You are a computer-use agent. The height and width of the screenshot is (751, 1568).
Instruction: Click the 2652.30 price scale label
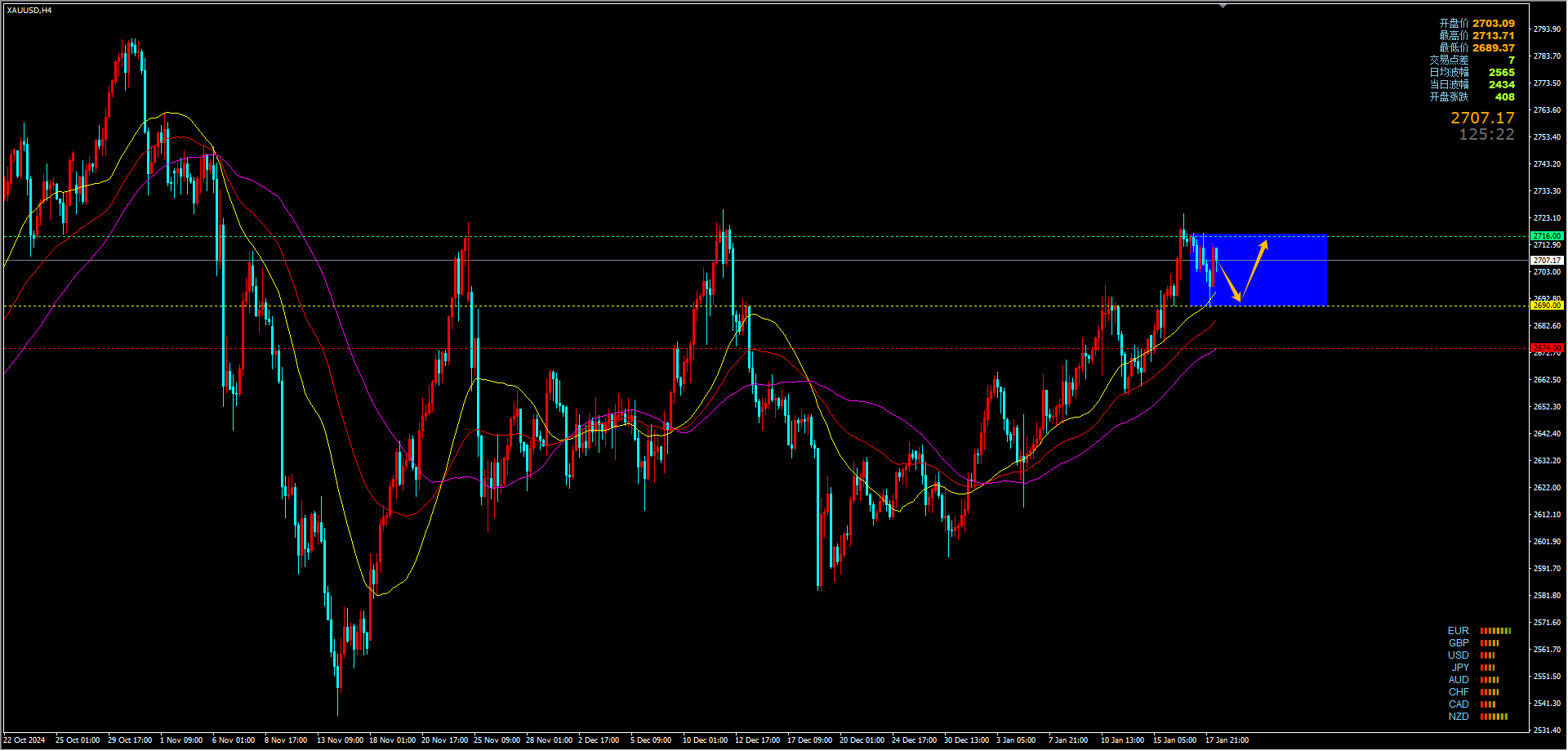coord(1547,407)
